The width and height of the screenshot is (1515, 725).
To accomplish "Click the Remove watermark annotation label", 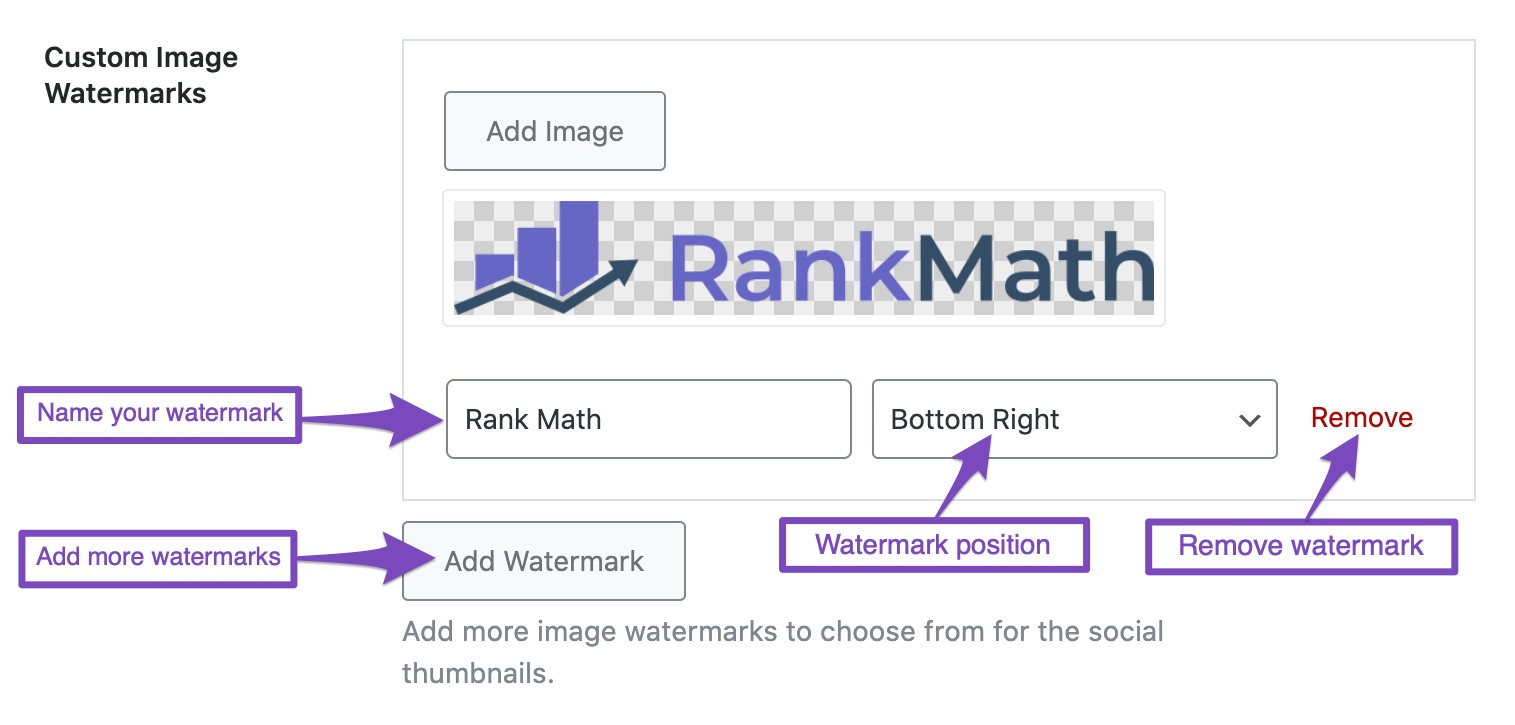I will click(x=1299, y=545).
